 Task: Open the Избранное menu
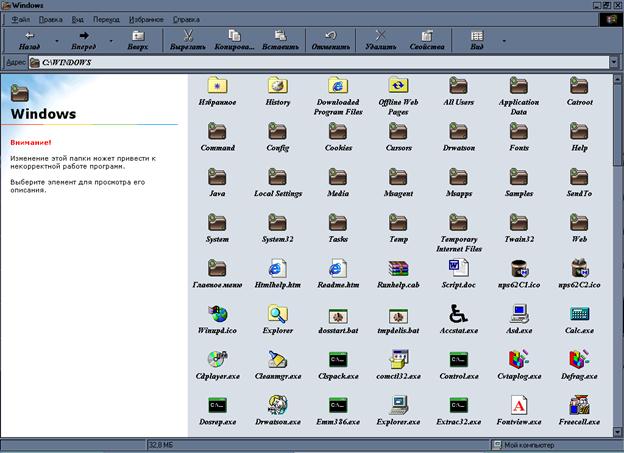coord(146,20)
